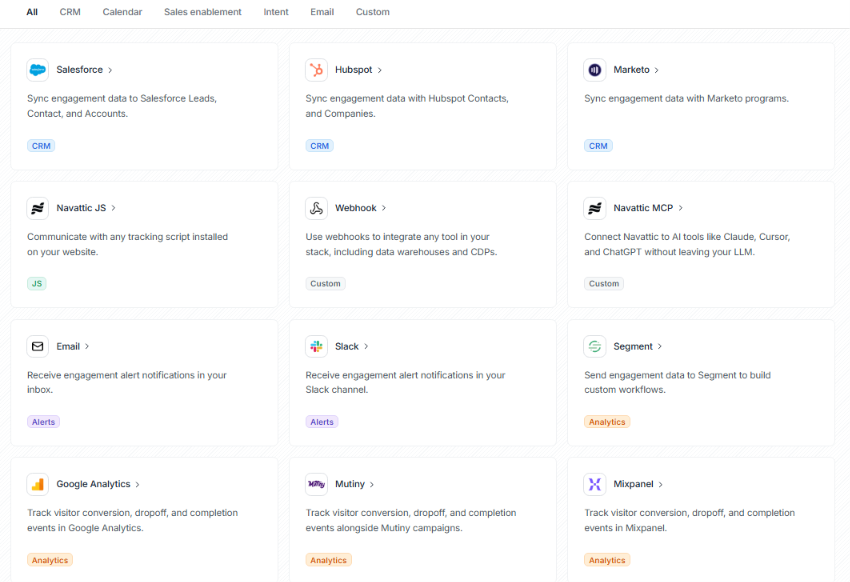Open the Mixpanel title link
The height and width of the screenshot is (582, 850).
point(634,484)
